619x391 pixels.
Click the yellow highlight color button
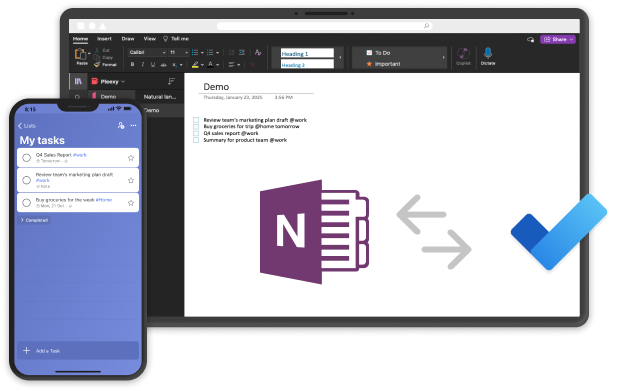195,65
